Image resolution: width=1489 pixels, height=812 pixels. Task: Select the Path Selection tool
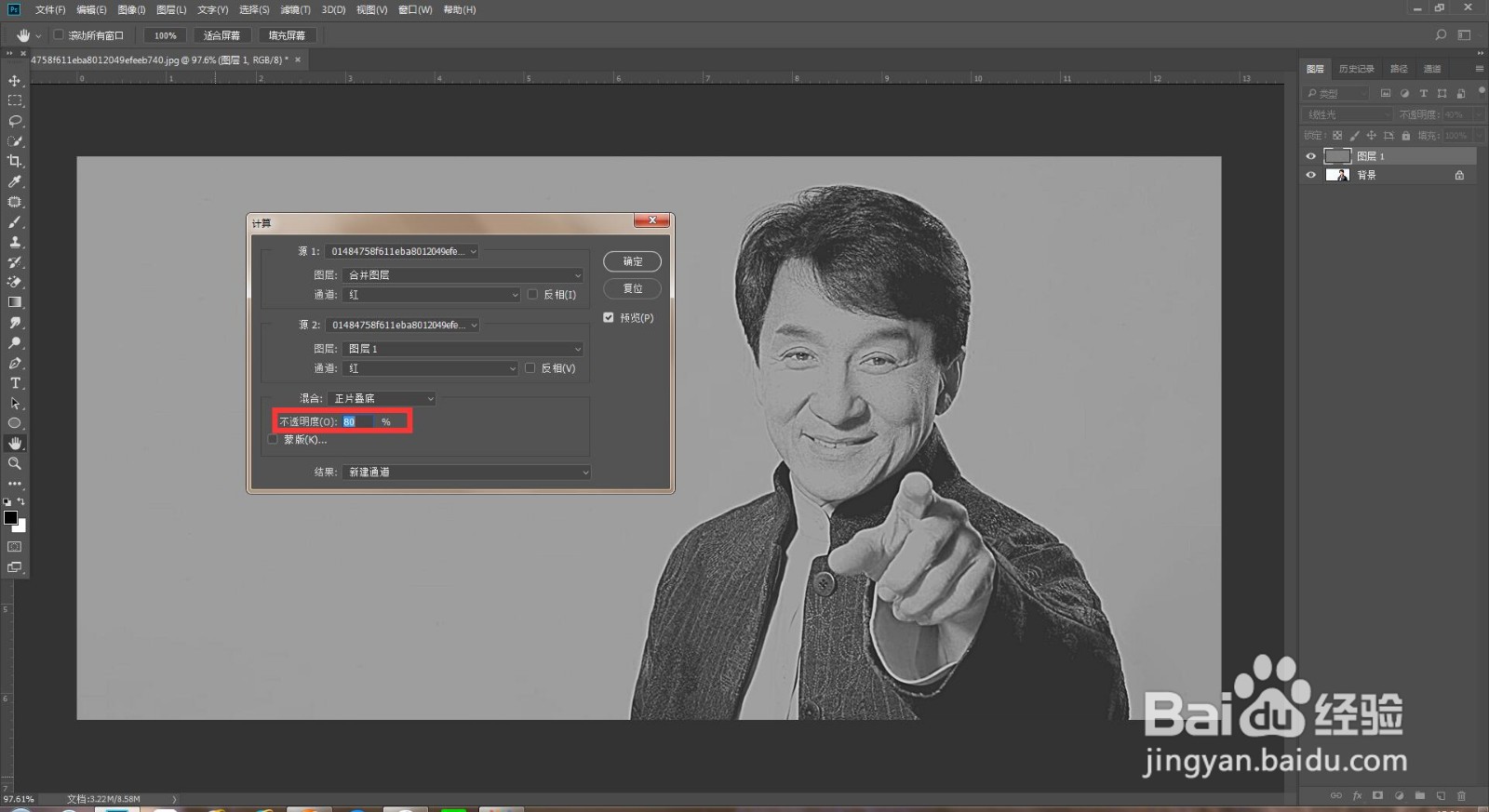point(15,404)
